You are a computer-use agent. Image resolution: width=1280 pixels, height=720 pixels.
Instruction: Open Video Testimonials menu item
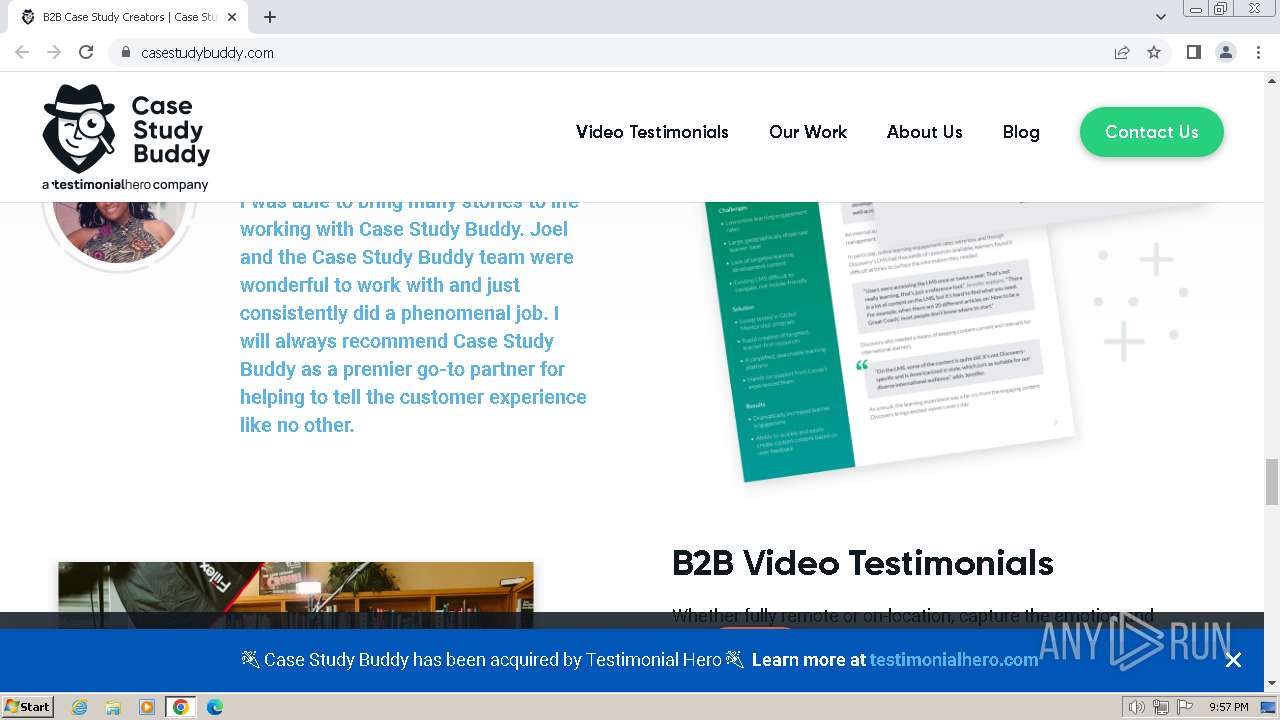click(x=652, y=132)
